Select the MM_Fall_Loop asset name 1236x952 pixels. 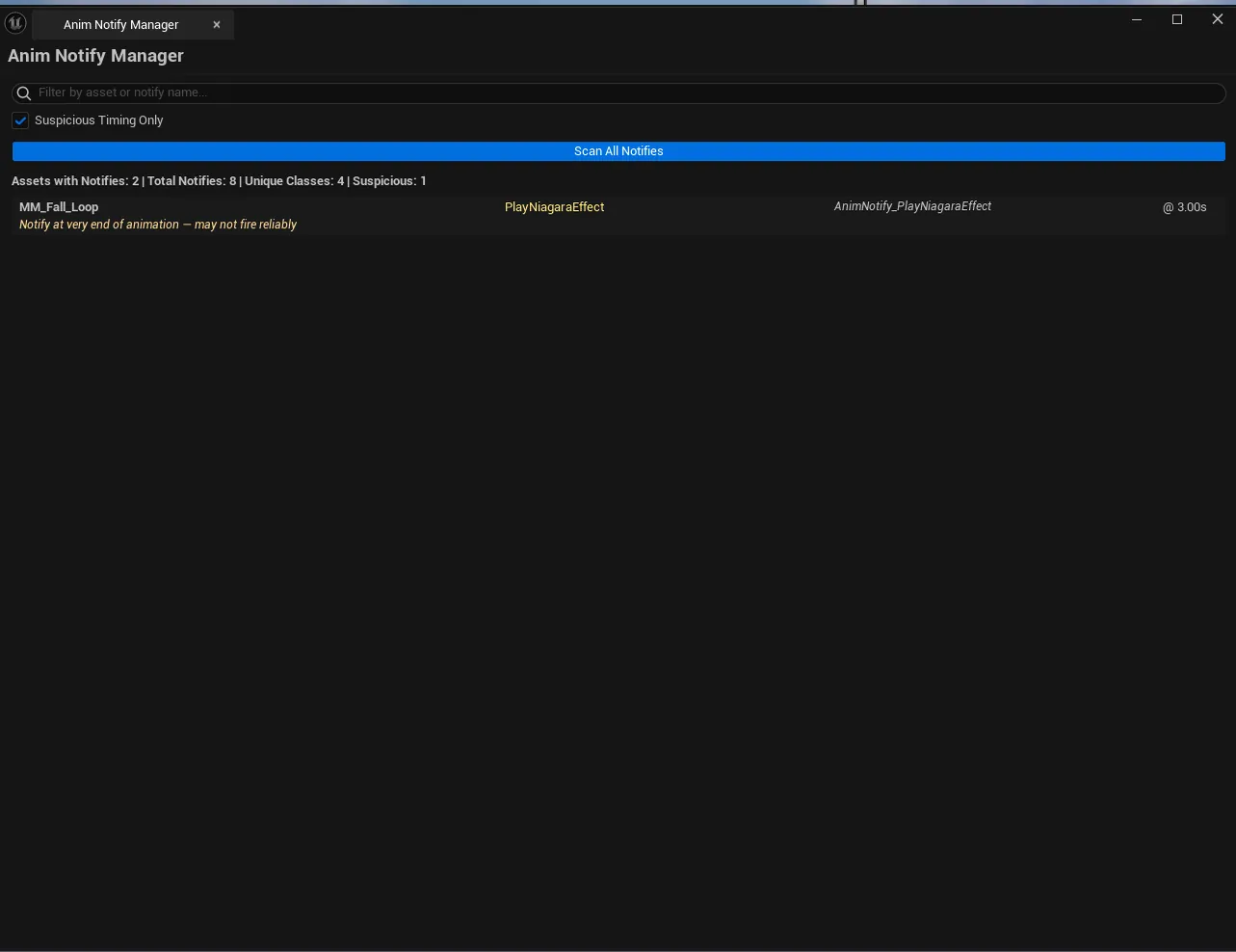point(59,207)
